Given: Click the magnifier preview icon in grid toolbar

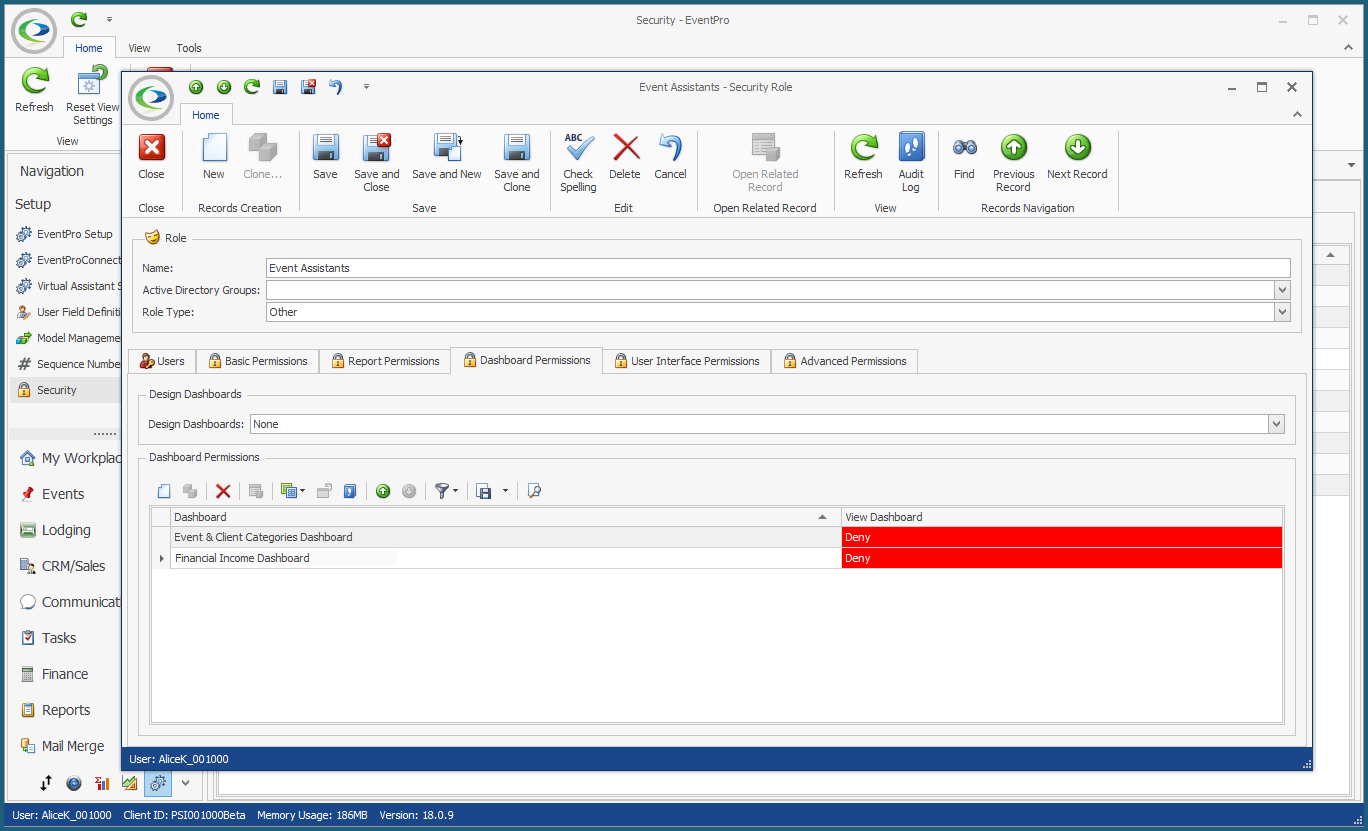Looking at the screenshot, I should pyautogui.click(x=534, y=491).
